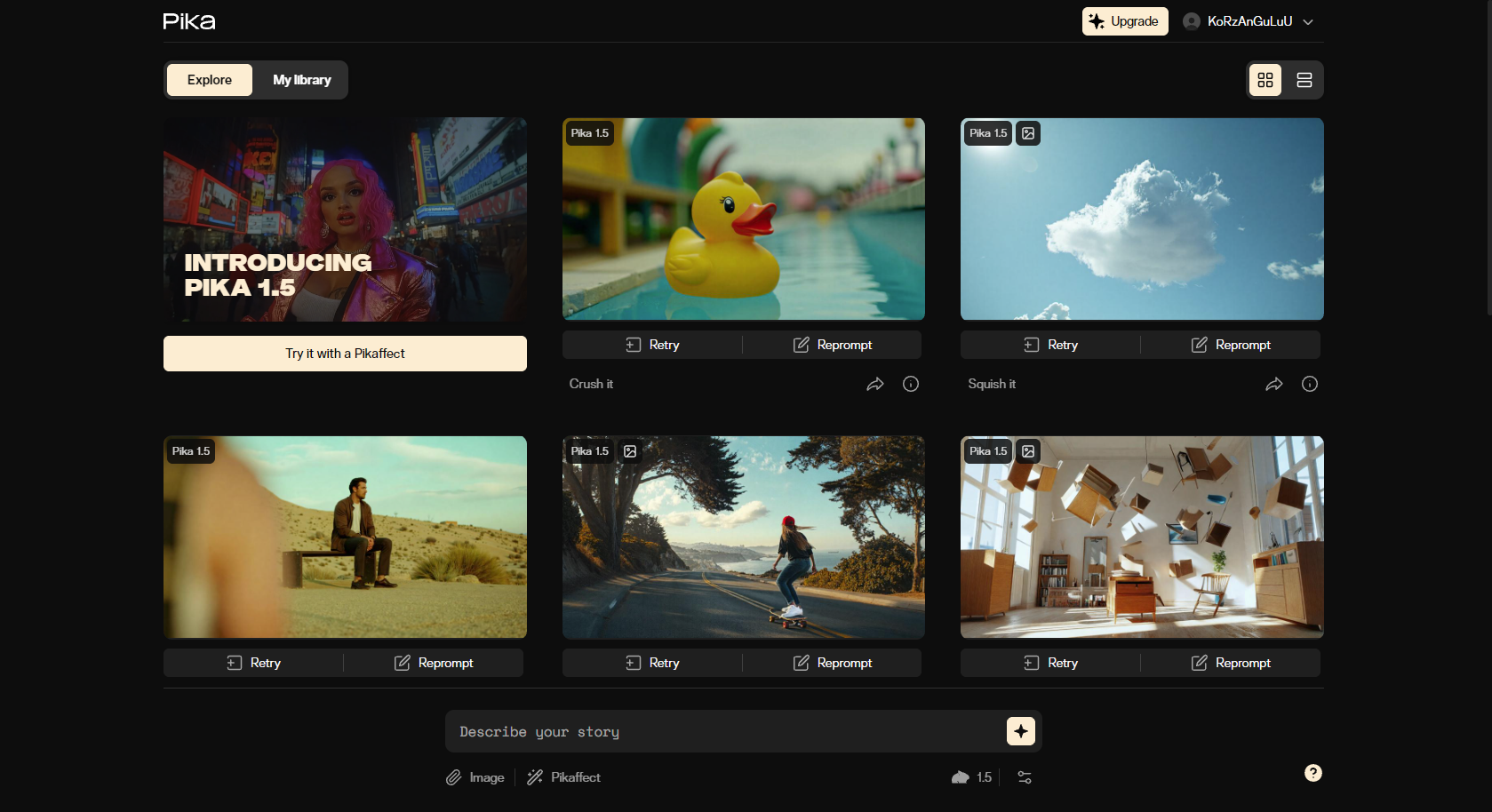The height and width of the screenshot is (812, 1492).
Task: Open the man on bench thumbnail
Action: click(345, 537)
